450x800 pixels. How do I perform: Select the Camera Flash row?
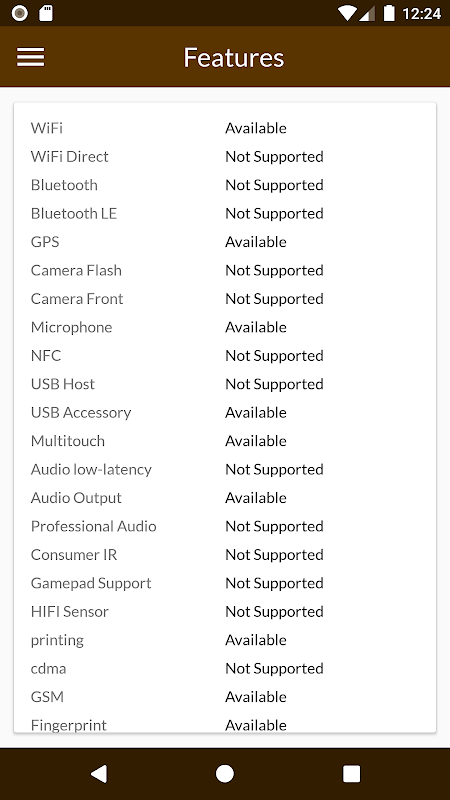[225, 270]
